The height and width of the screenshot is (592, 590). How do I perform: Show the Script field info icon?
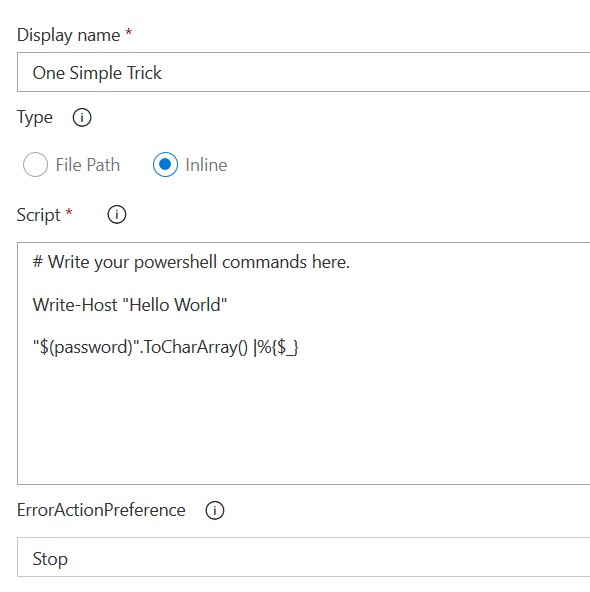117,215
